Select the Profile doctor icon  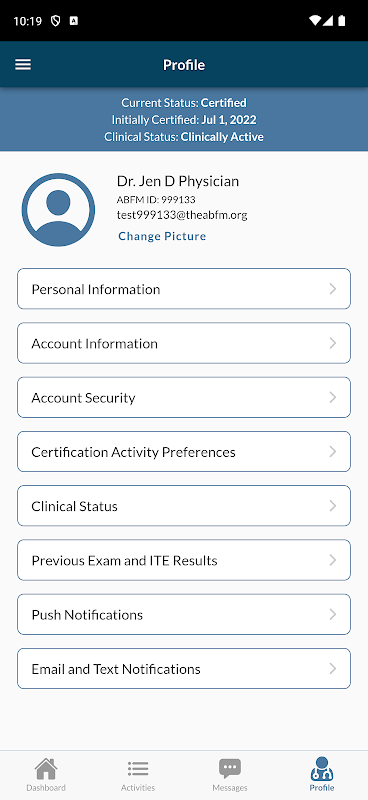pos(322,768)
